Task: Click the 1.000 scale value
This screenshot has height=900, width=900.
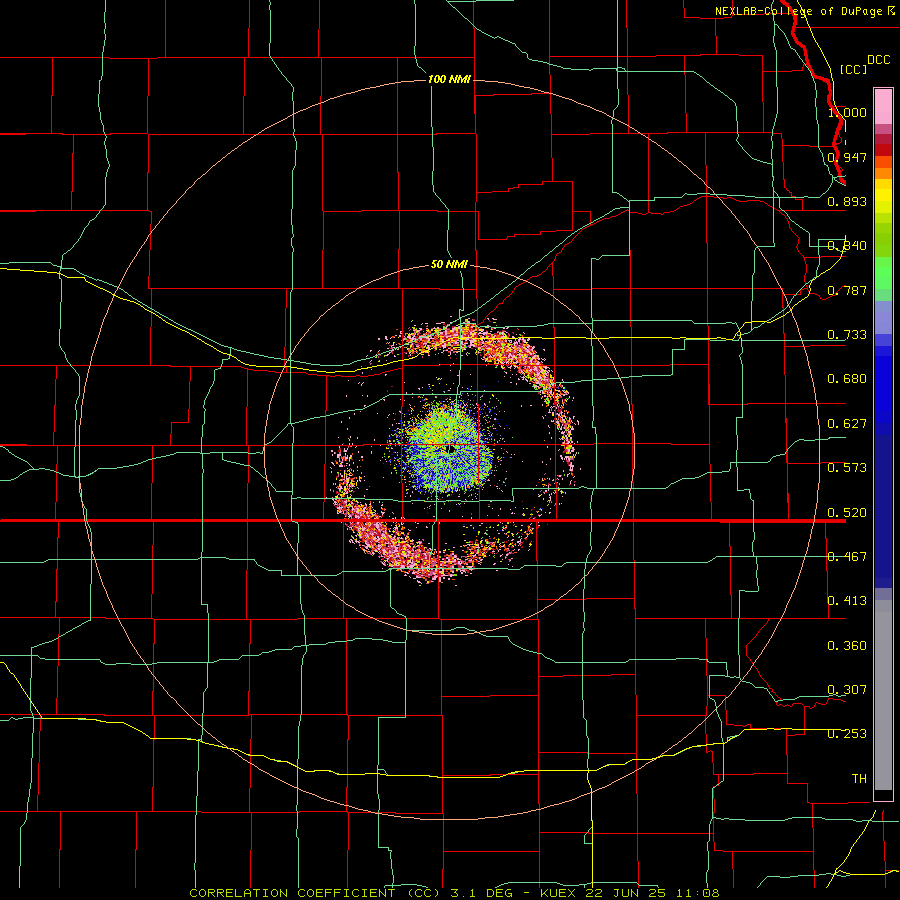Action: (847, 112)
